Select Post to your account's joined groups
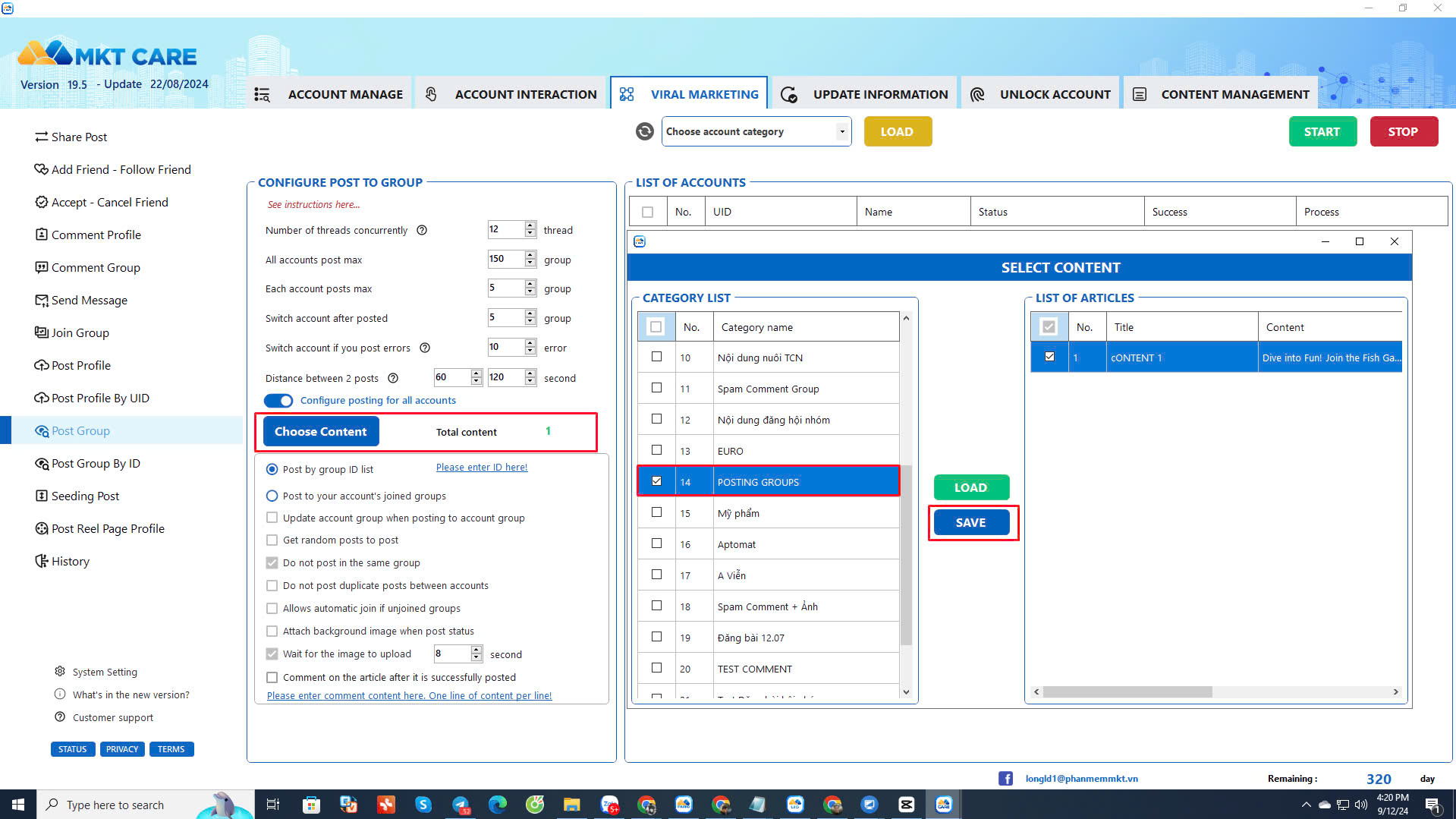This screenshot has width=1456, height=819. pos(272,496)
